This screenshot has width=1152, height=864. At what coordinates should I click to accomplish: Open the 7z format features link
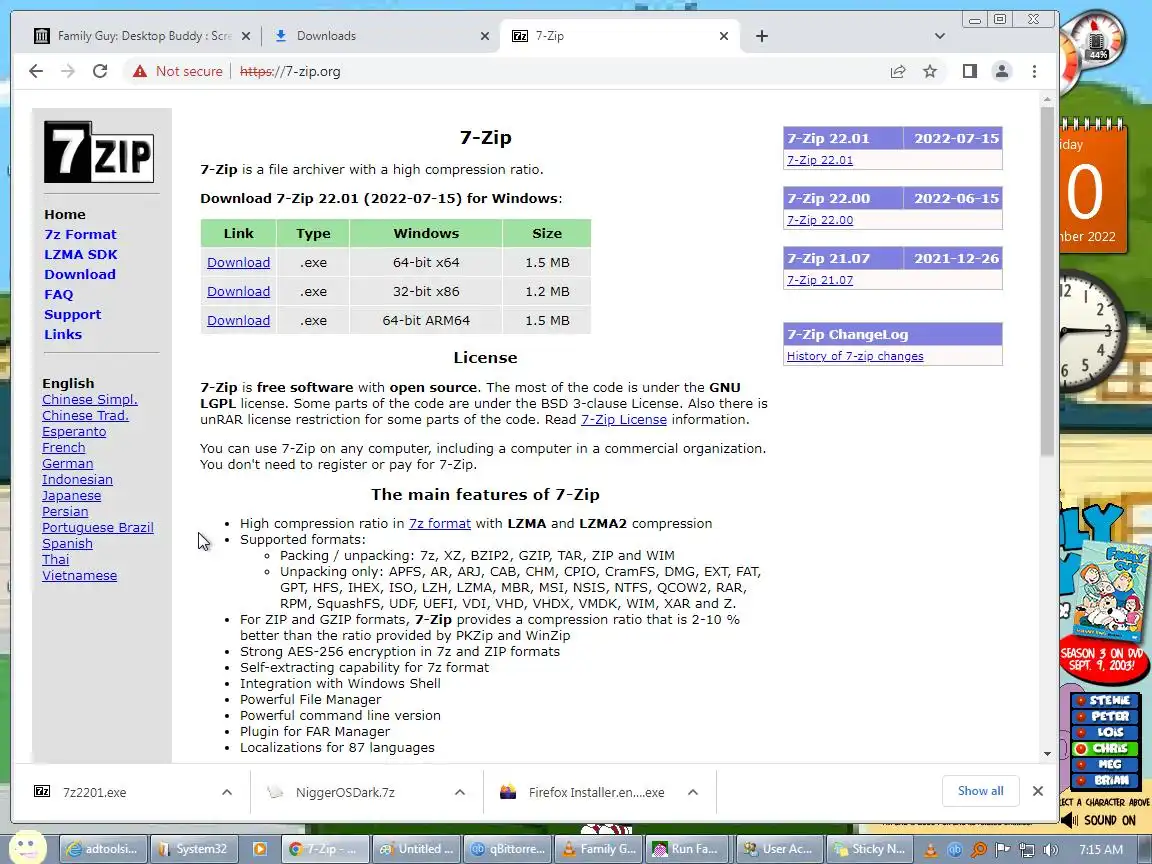[x=439, y=523]
